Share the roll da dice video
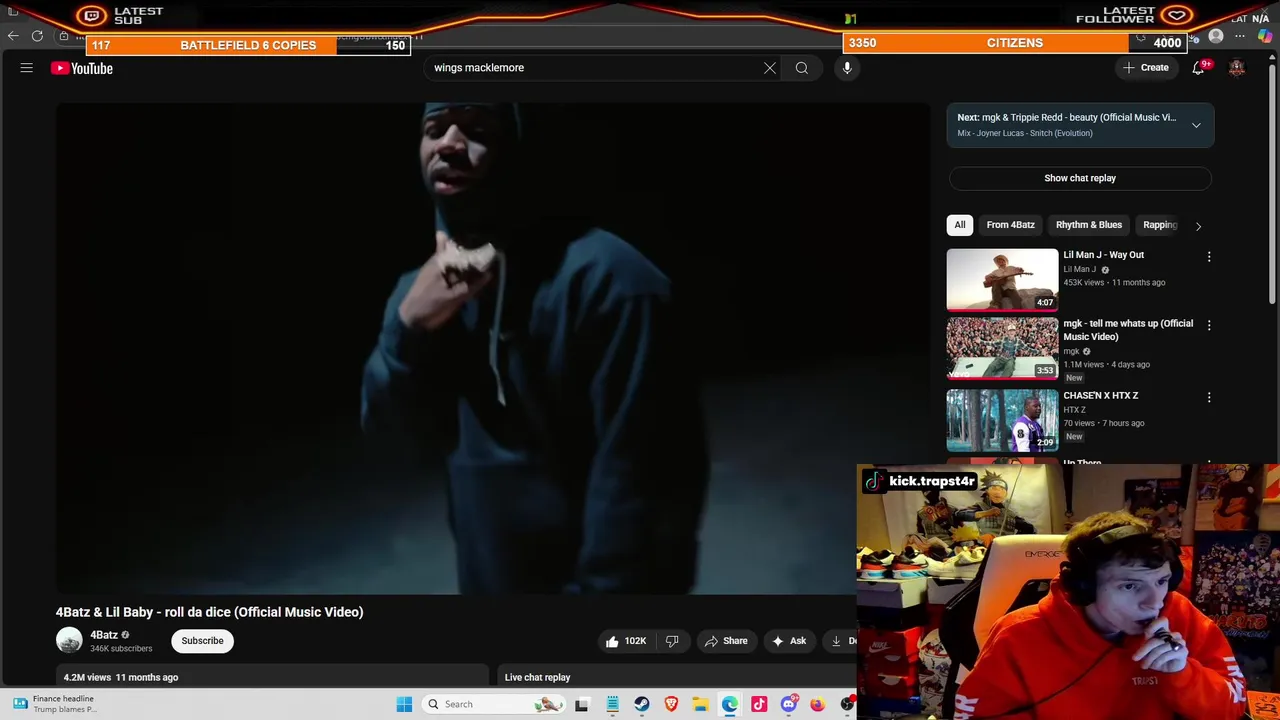This screenshot has width=1280, height=720. click(726, 641)
